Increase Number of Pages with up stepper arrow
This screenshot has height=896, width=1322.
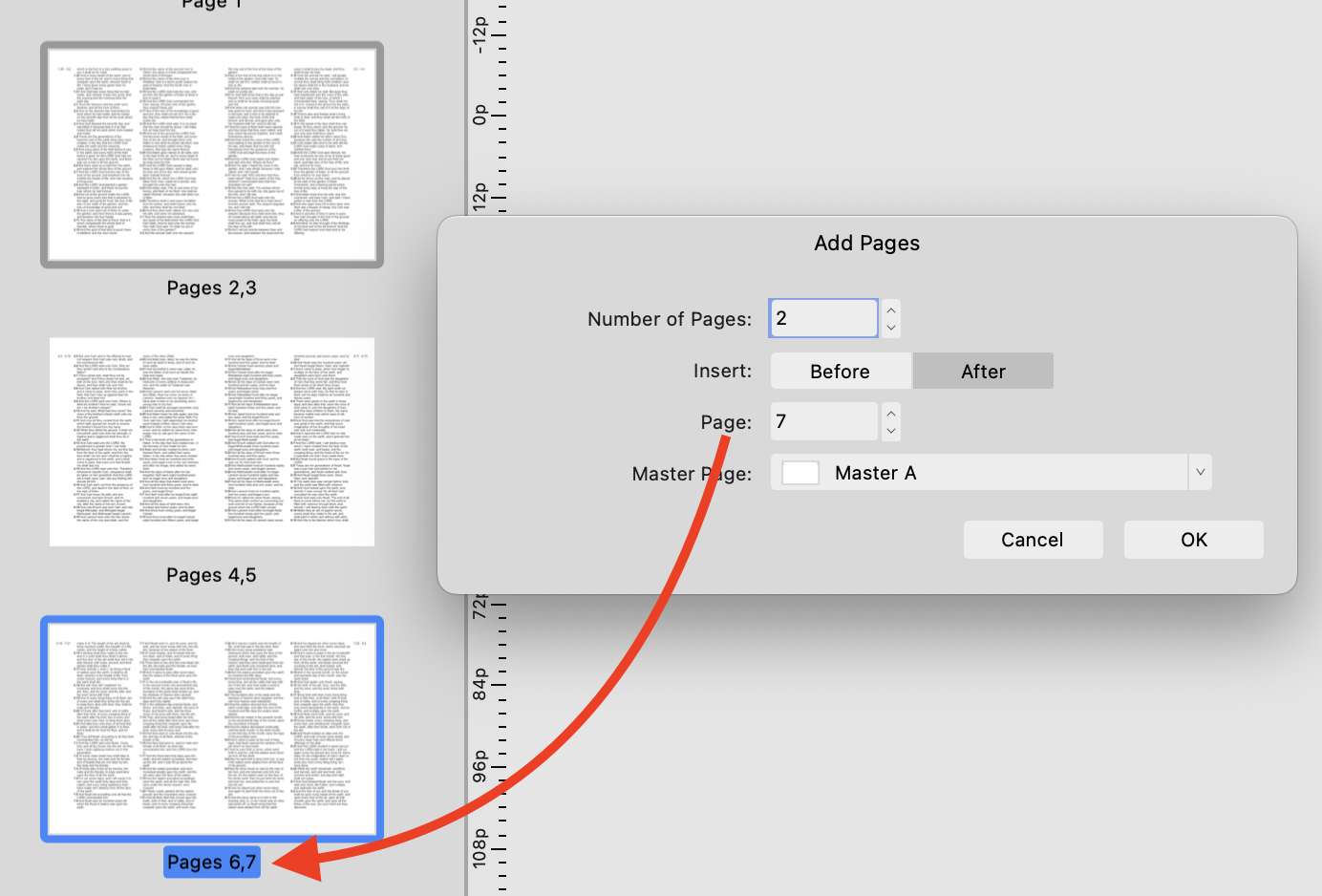(x=891, y=309)
